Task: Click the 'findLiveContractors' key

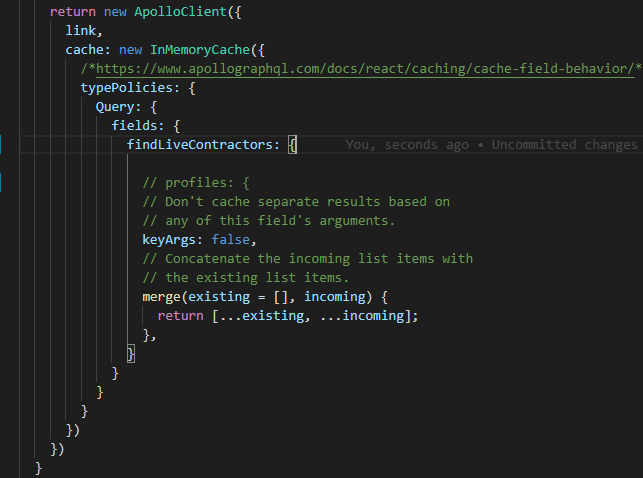Action: click(x=199, y=145)
